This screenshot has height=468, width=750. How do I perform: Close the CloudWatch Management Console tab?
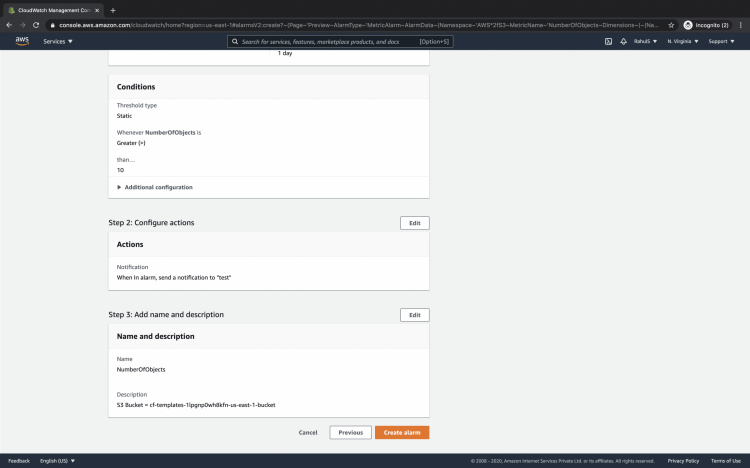pos(98,10)
